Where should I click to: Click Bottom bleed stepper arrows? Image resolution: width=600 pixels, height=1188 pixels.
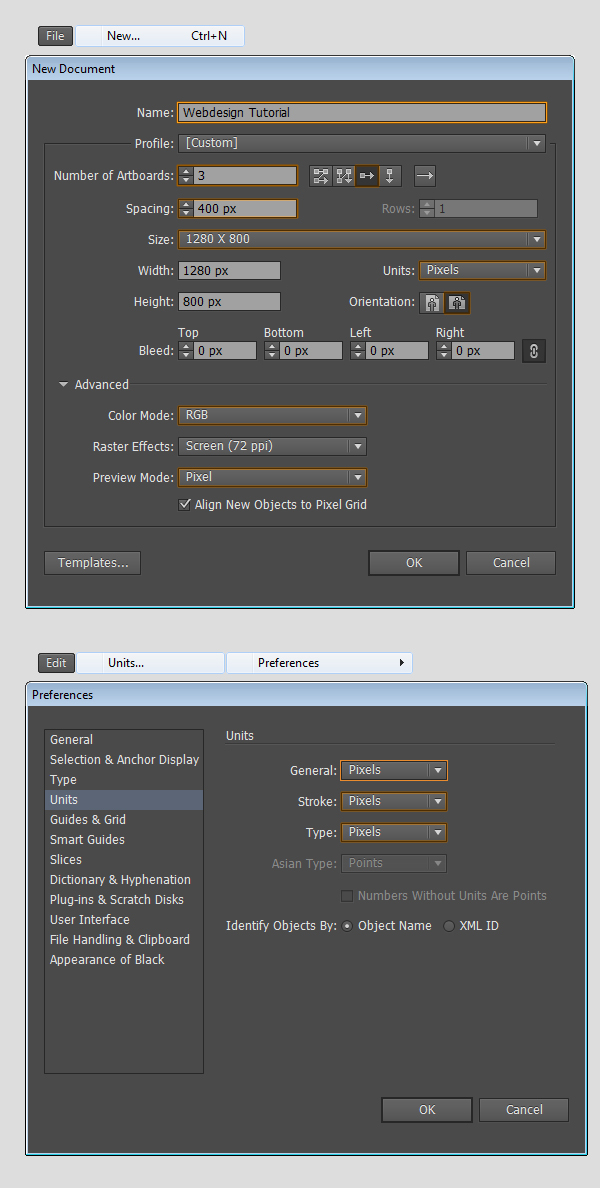point(271,351)
